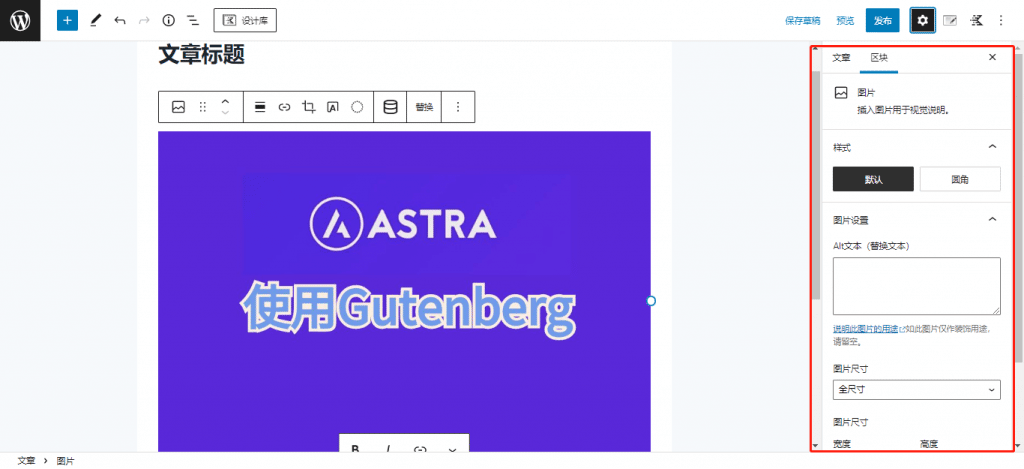Open the 设计库 design library

(245, 20)
